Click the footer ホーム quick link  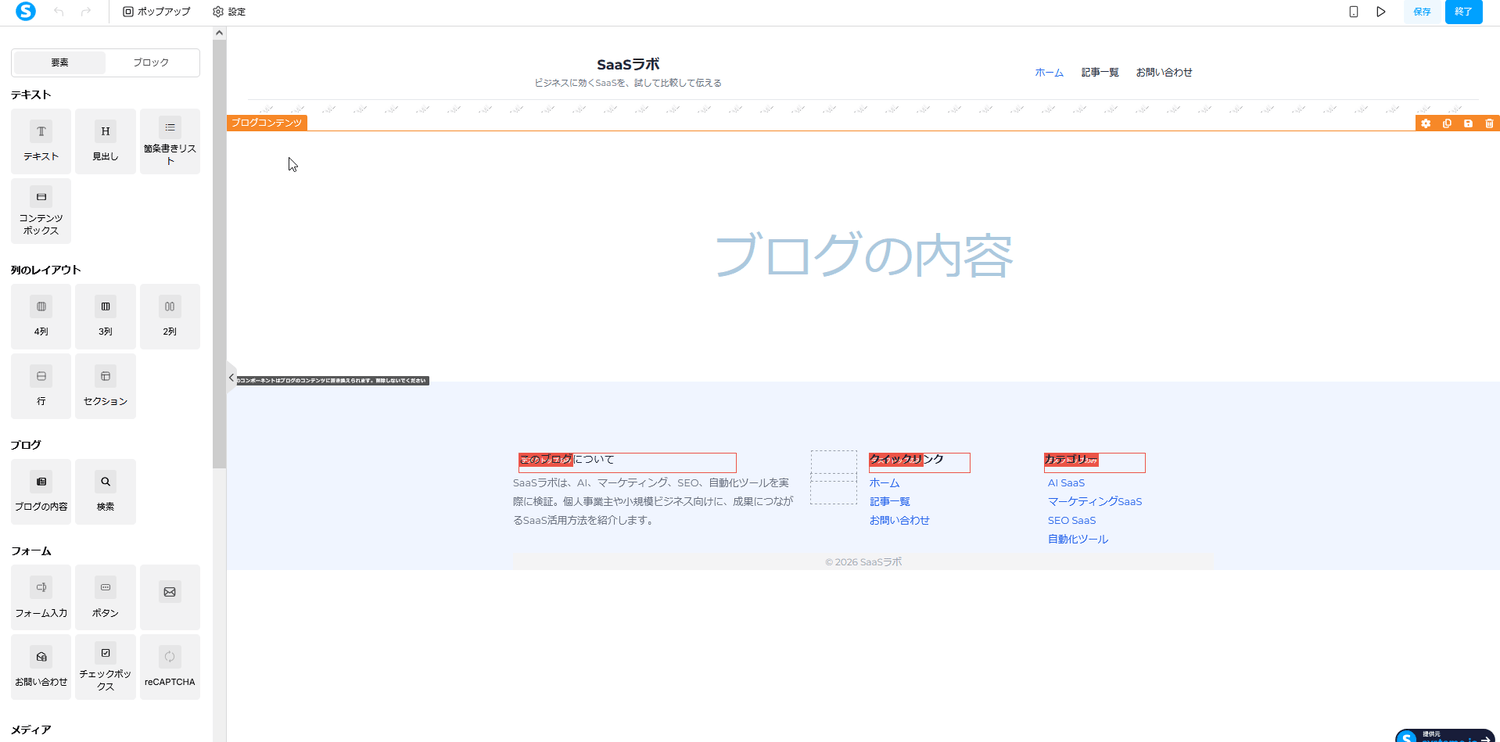[x=884, y=483]
